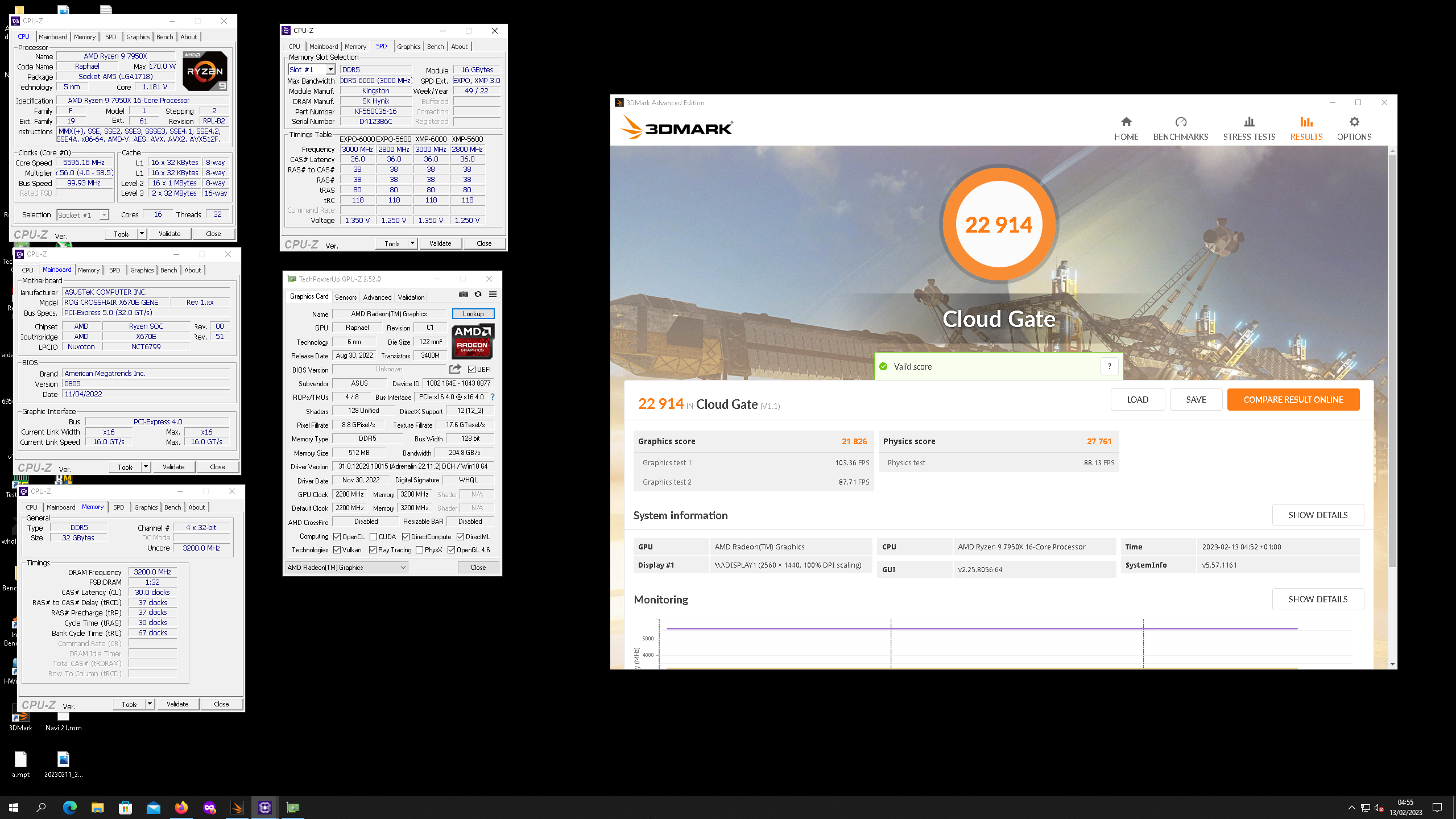This screenshot has height=819, width=1456.
Task: Open taskbar Search icon
Action: [x=41, y=808]
